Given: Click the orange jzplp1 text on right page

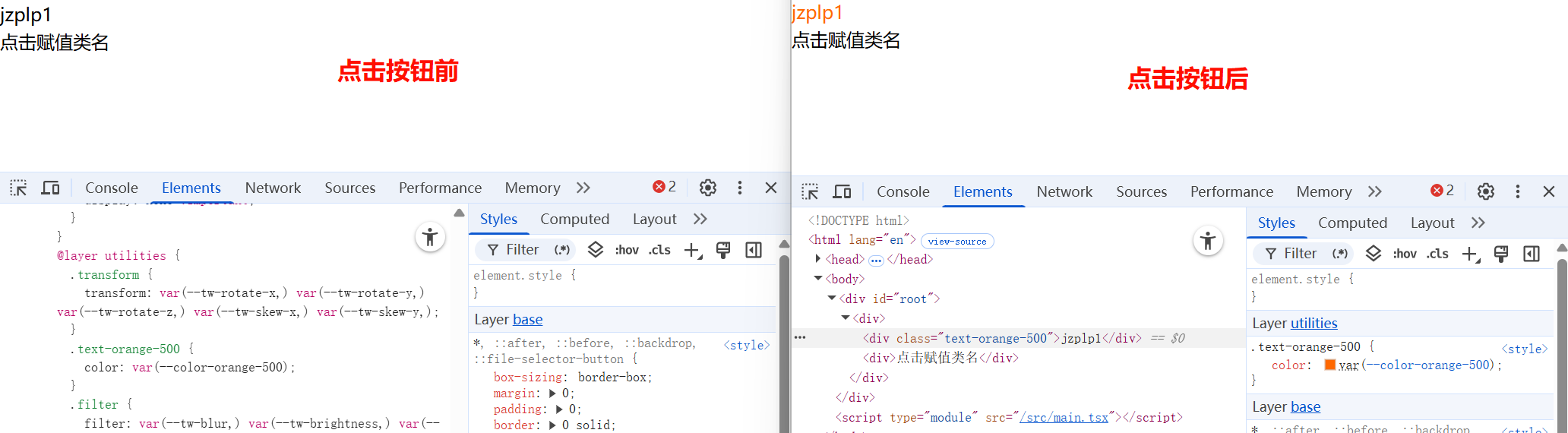Looking at the screenshot, I should 817,13.
